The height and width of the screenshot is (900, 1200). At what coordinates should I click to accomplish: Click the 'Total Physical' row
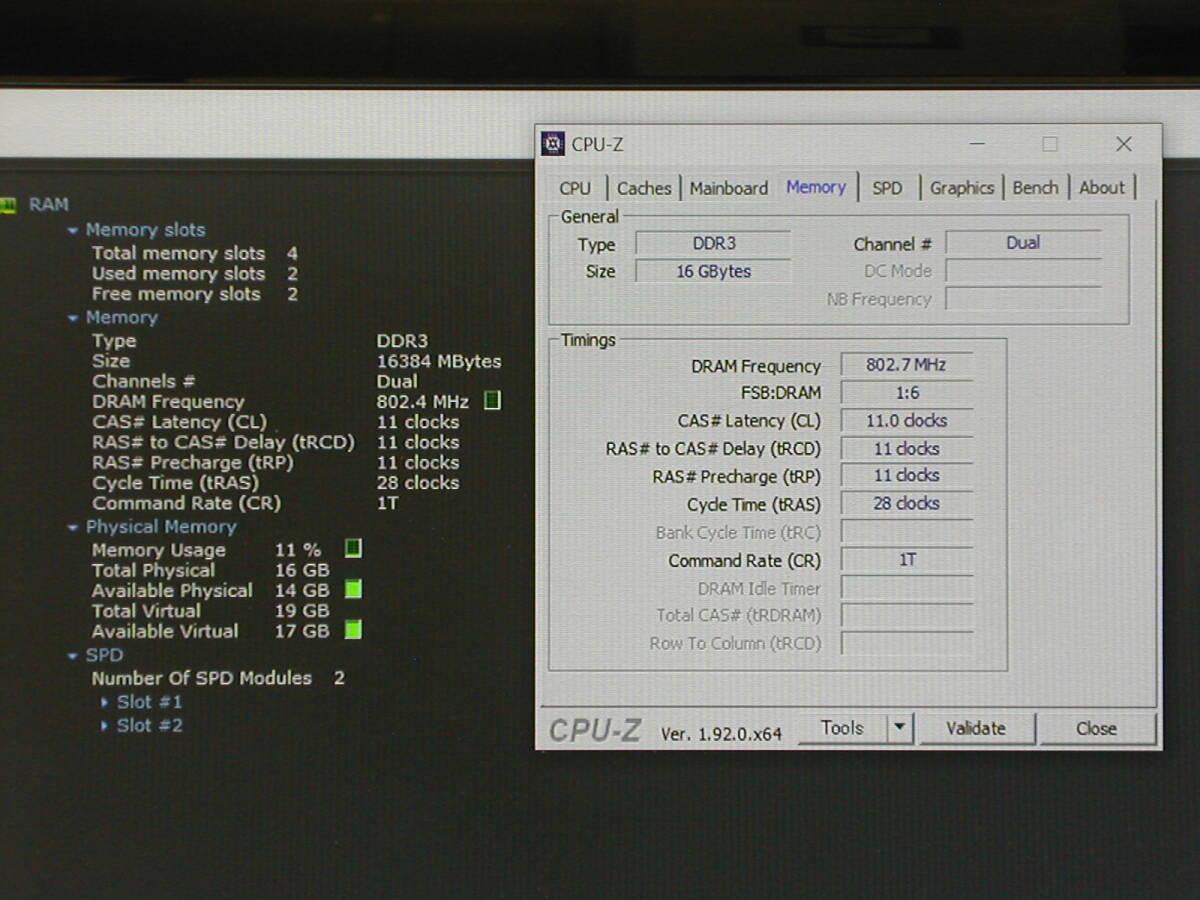(x=211, y=570)
